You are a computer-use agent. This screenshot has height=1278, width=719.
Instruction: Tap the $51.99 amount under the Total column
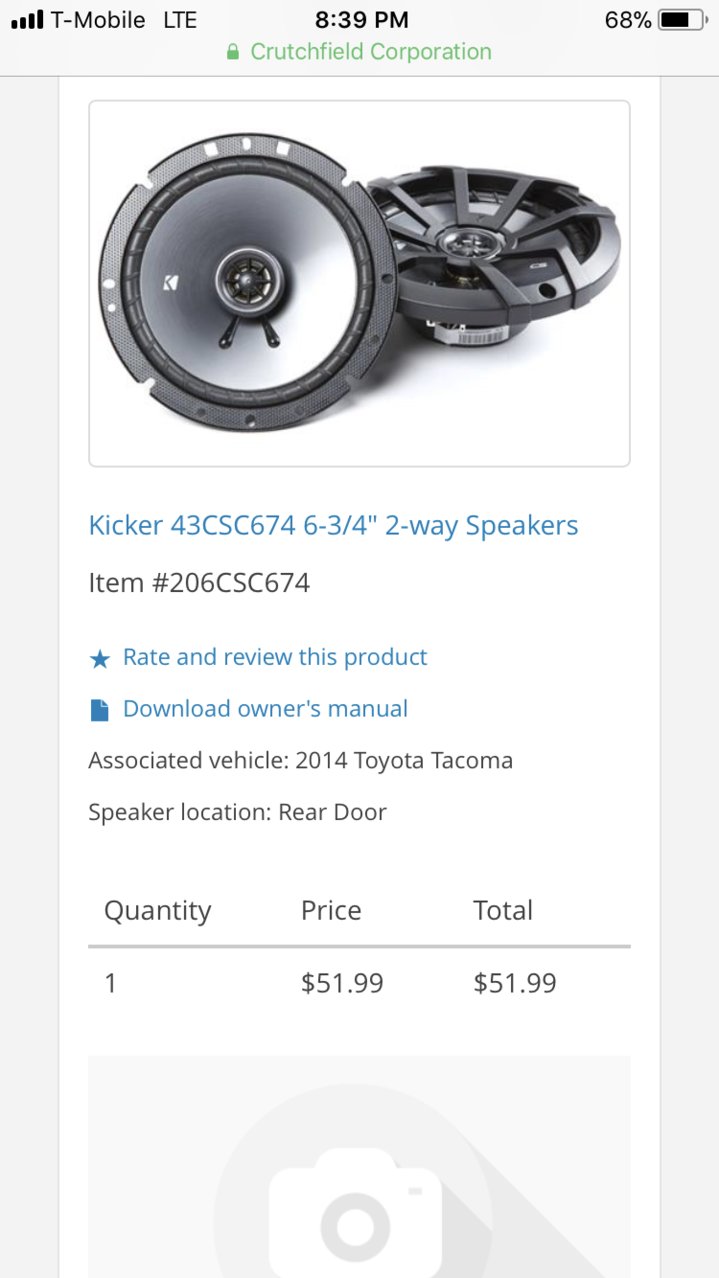point(515,983)
